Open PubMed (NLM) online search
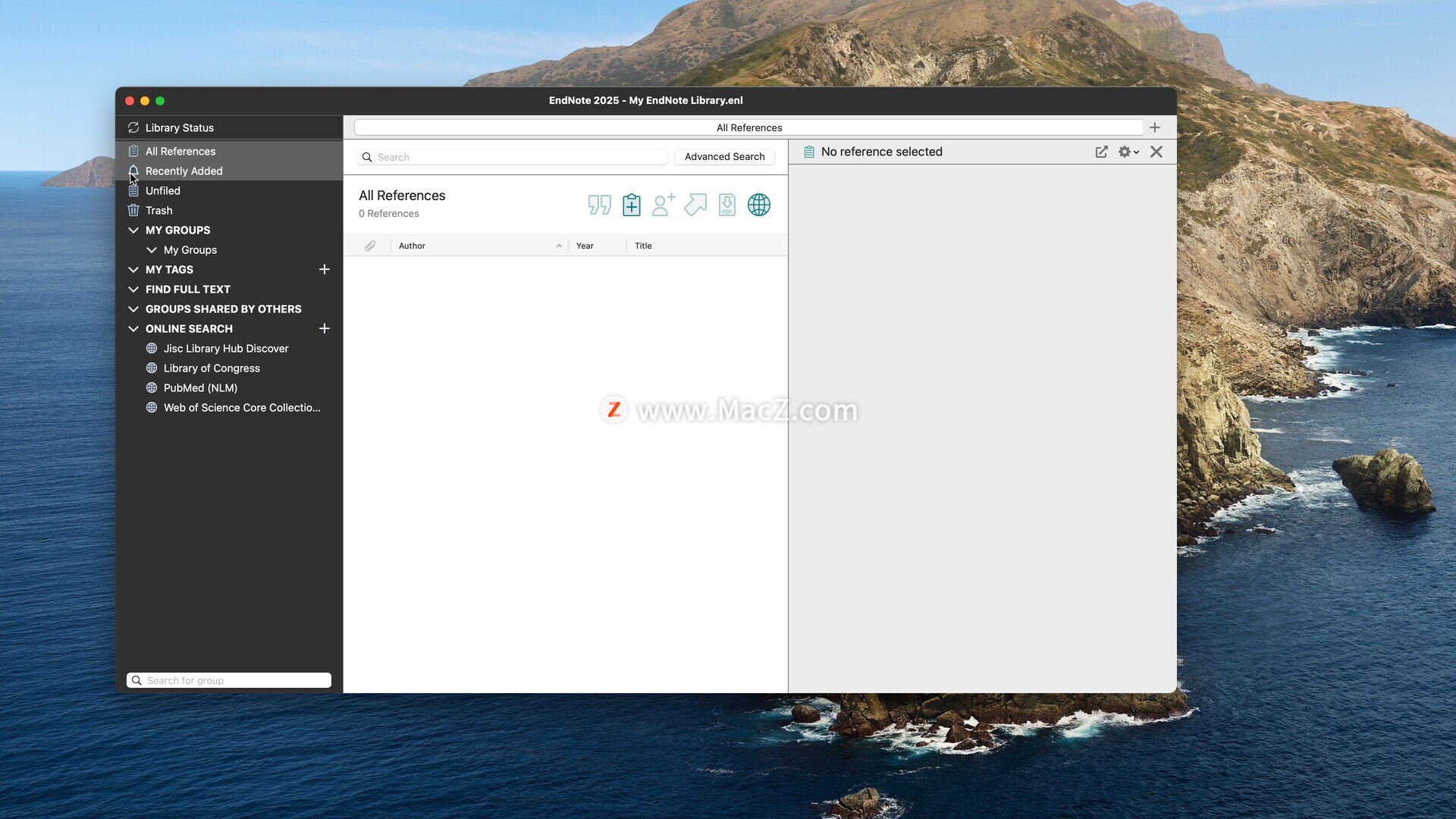 point(200,388)
